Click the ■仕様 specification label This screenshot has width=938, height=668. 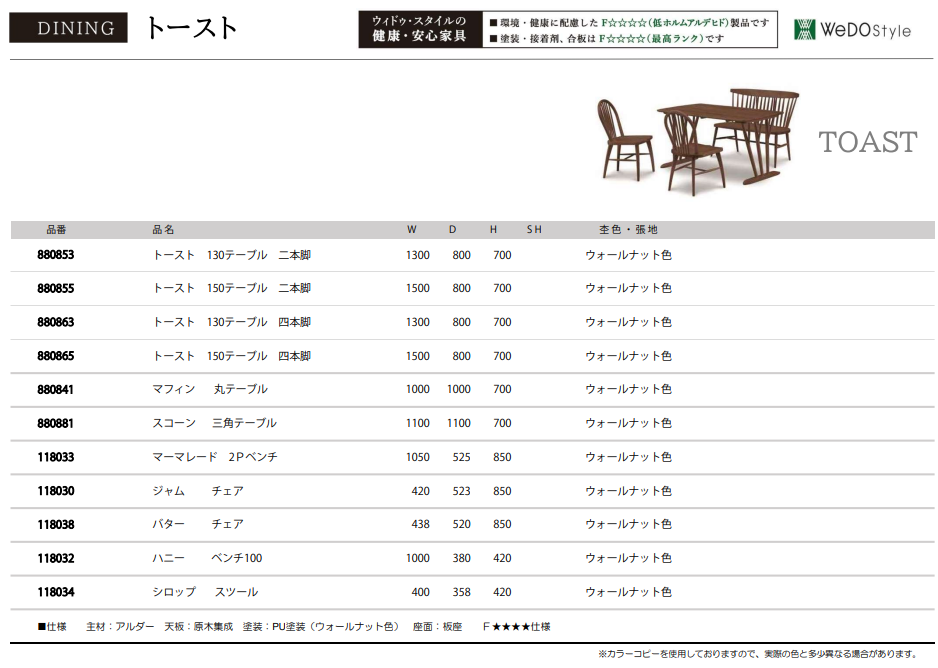pyautogui.click(x=52, y=626)
